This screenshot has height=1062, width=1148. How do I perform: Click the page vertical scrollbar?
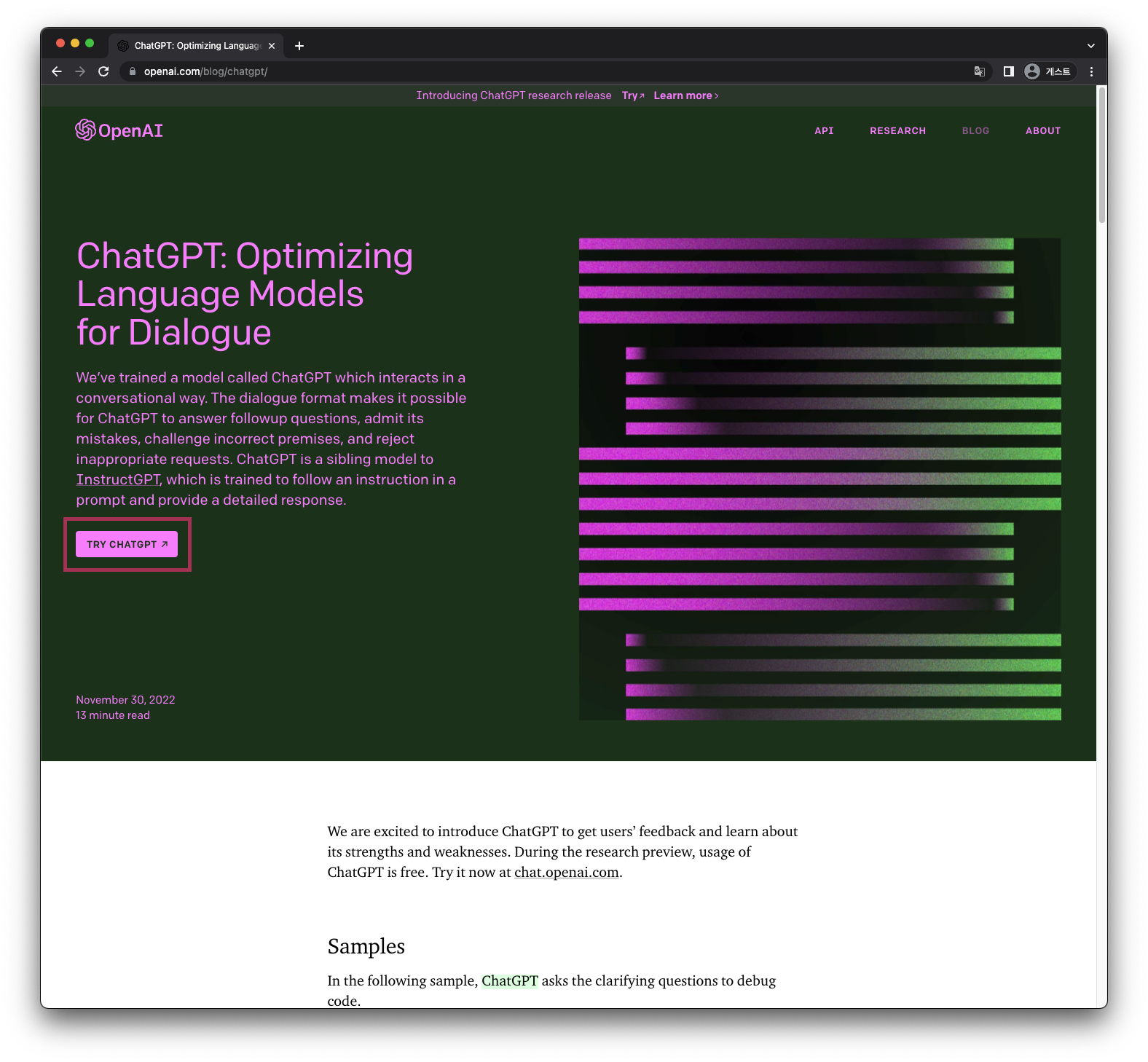[1102, 156]
